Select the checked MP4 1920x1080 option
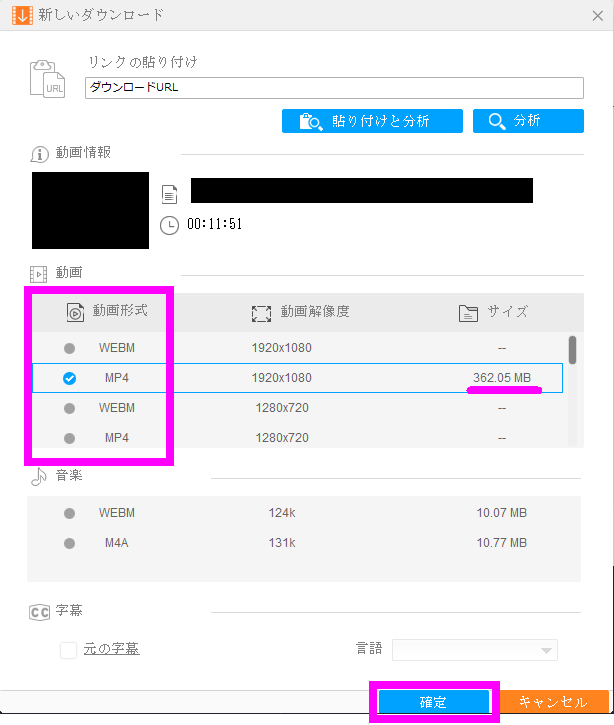Viewport: 614px width, 725px height. point(69,378)
